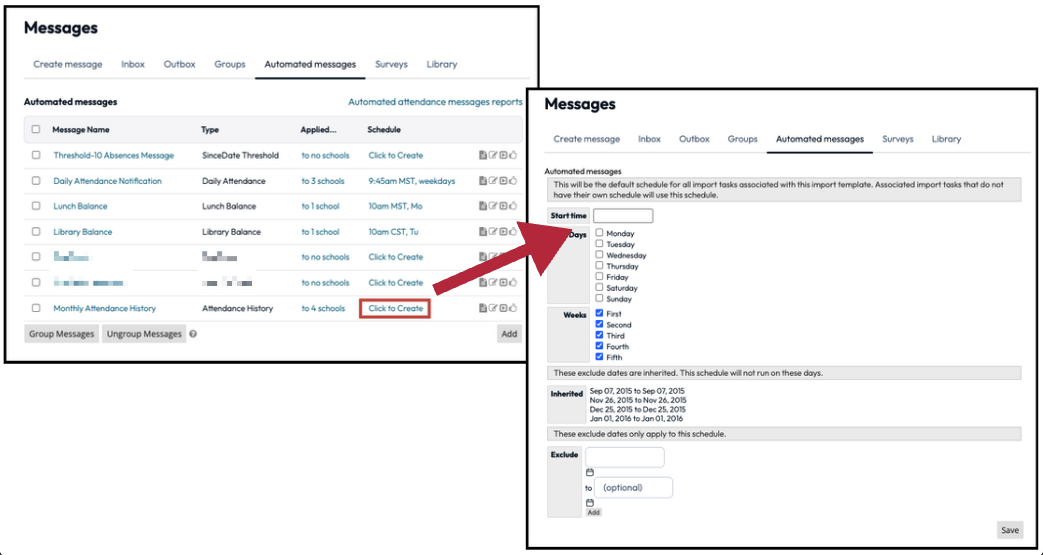The height and width of the screenshot is (555, 1043).
Task: Toggle the select-all checkbox in table header
Action: 36,129
